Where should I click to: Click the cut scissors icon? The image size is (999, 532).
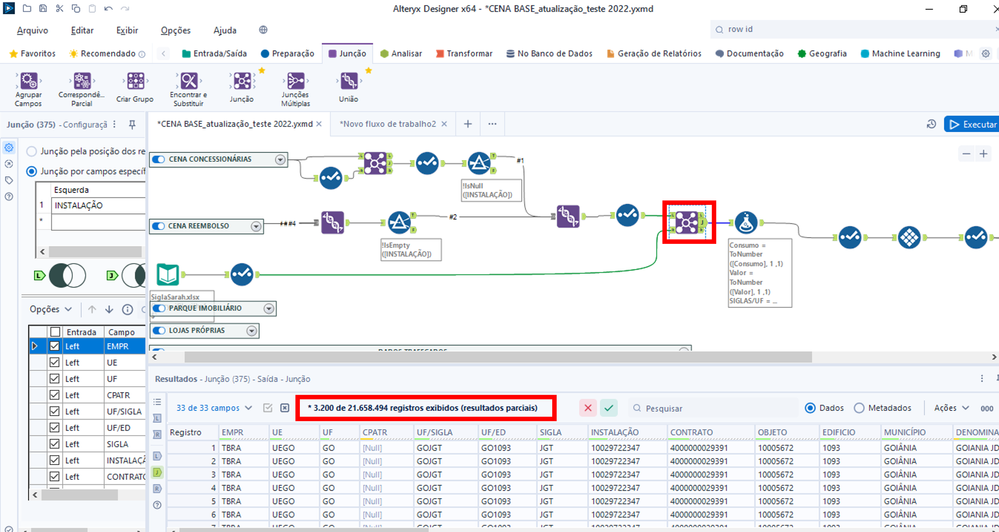pyautogui.click(x=59, y=9)
